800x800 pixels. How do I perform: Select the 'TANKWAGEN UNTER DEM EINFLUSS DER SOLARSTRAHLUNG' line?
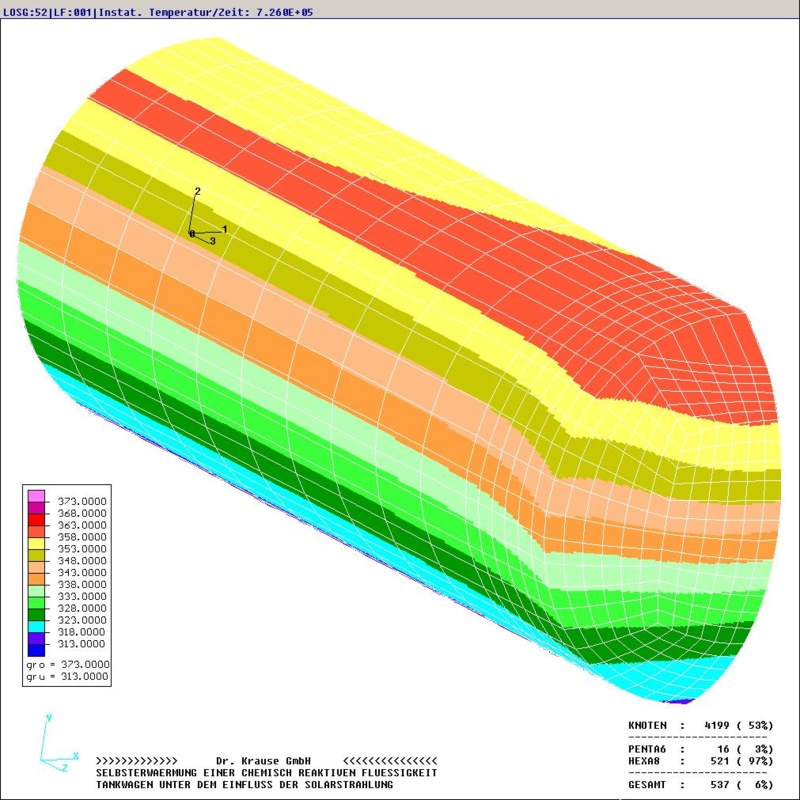(x=244, y=785)
